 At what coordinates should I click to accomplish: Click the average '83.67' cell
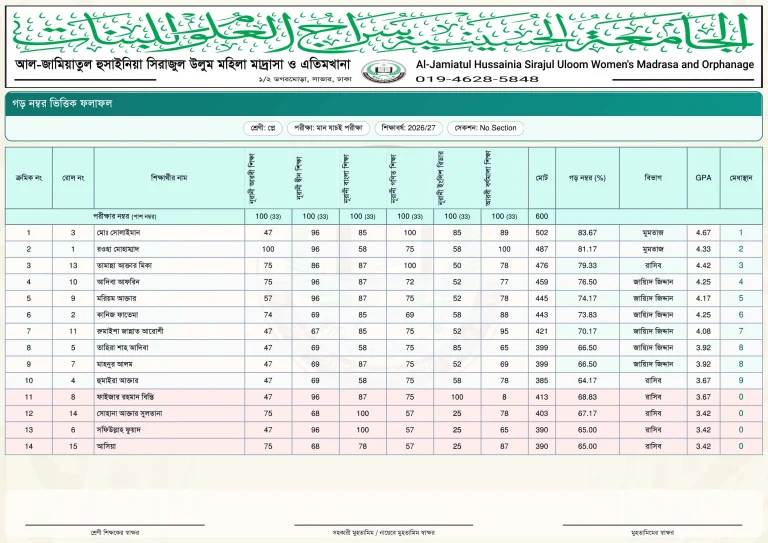(587, 233)
